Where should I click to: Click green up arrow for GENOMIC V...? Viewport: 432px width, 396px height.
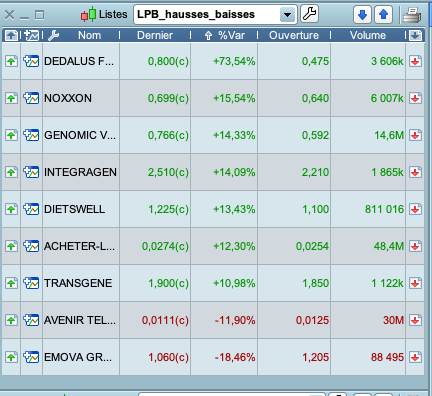coord(11,135)
